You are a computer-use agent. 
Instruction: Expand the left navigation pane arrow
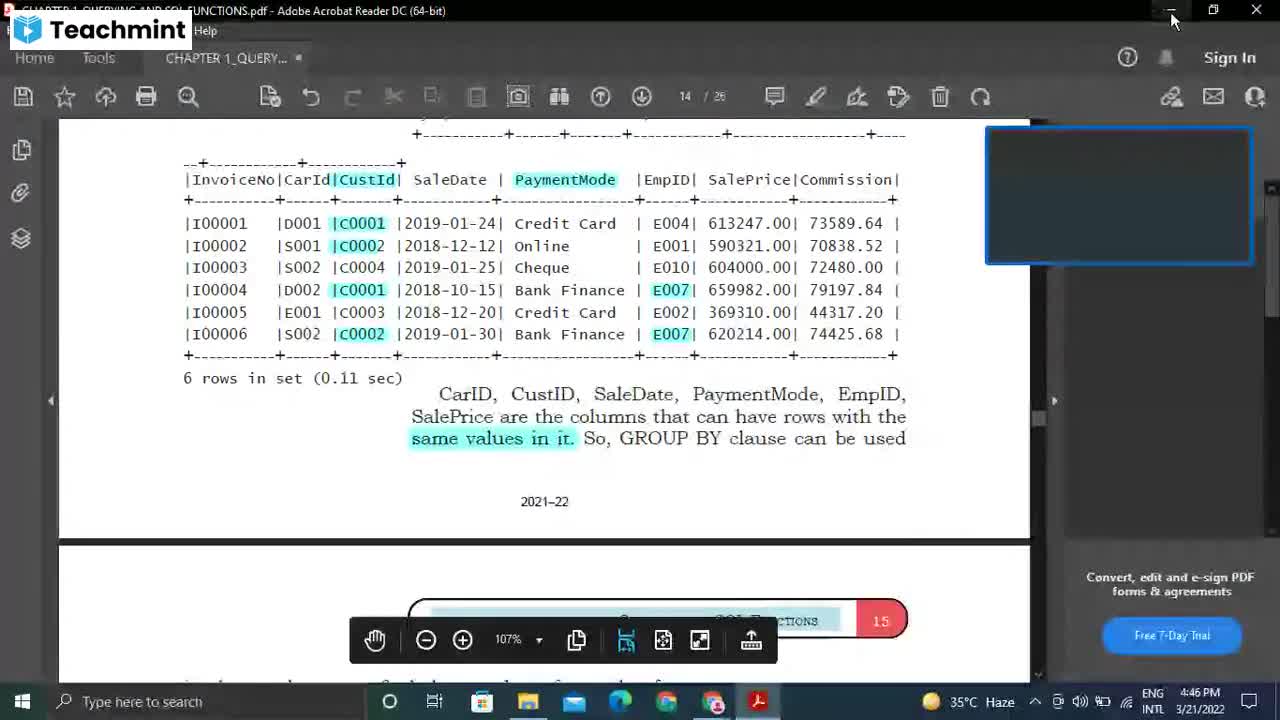point(51,400)
